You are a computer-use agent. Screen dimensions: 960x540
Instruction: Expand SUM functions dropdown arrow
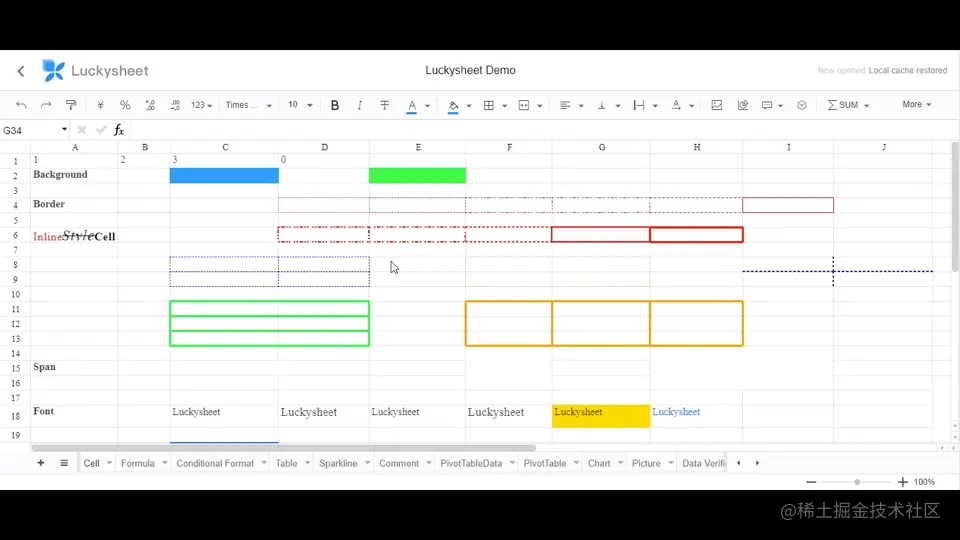click(866, 106)
